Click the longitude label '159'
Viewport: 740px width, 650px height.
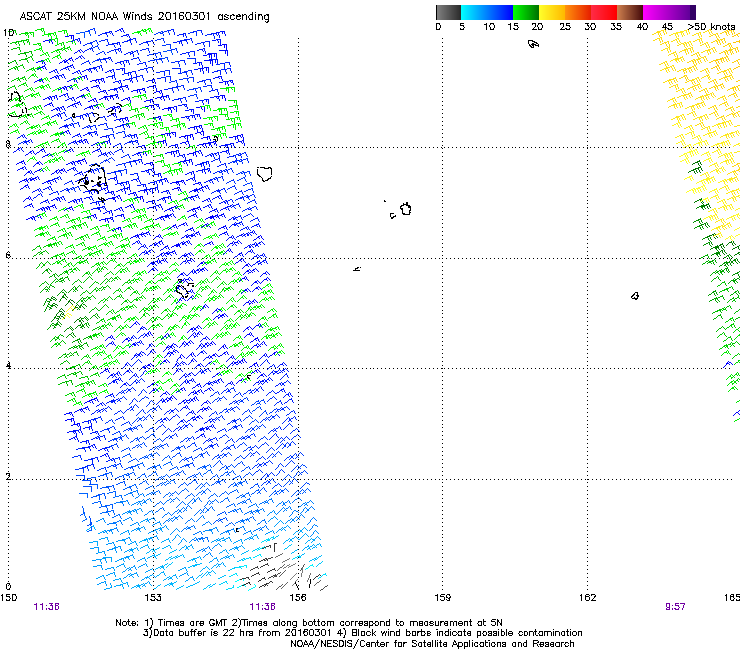[x=442, y=598]
